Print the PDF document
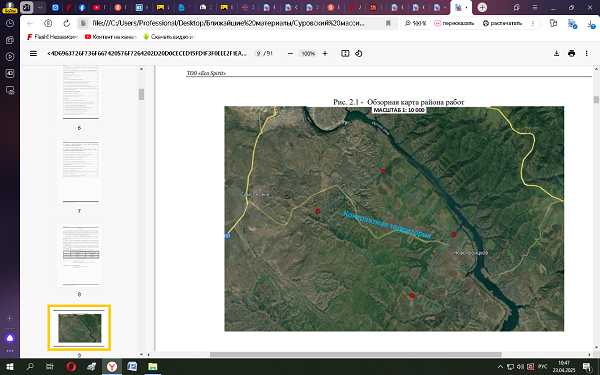Screen dimensions: 600x375 coord(571,54)
